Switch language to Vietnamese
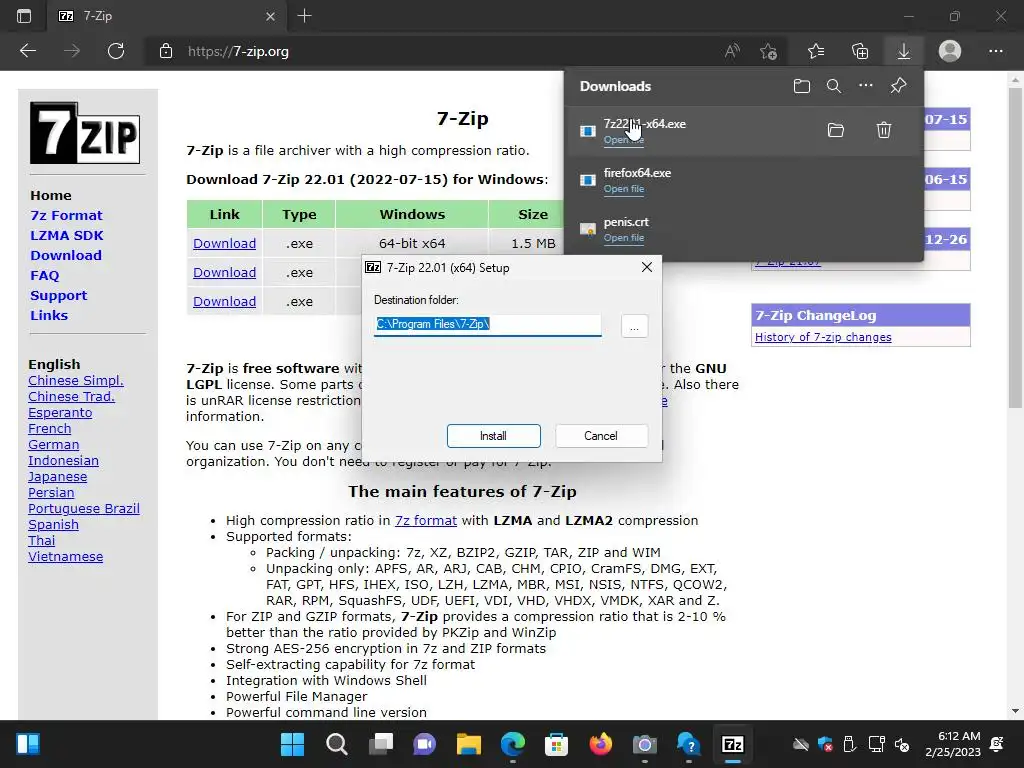 pos(65,556)
